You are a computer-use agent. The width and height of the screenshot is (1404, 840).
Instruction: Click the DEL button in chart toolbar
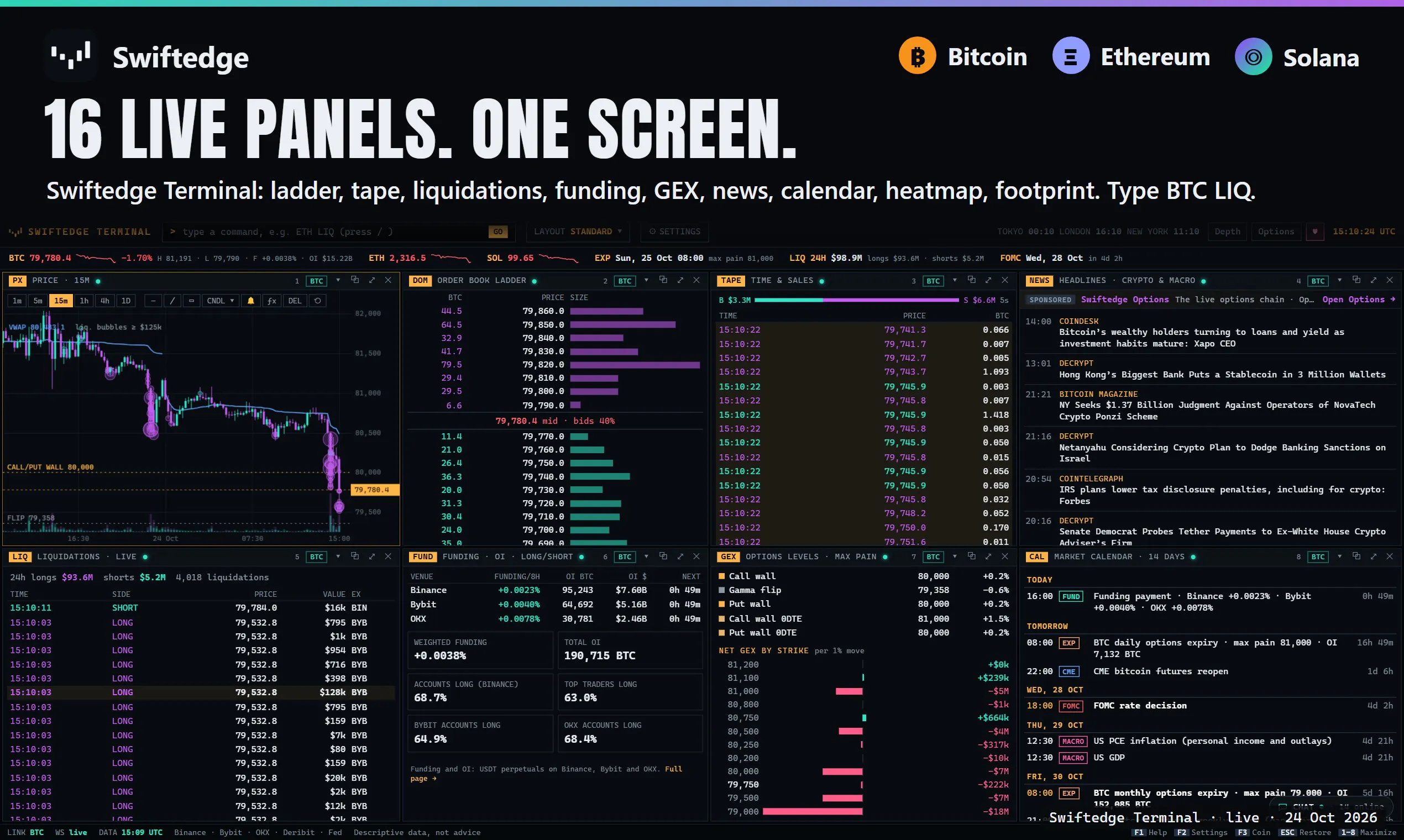click(295, 301)
